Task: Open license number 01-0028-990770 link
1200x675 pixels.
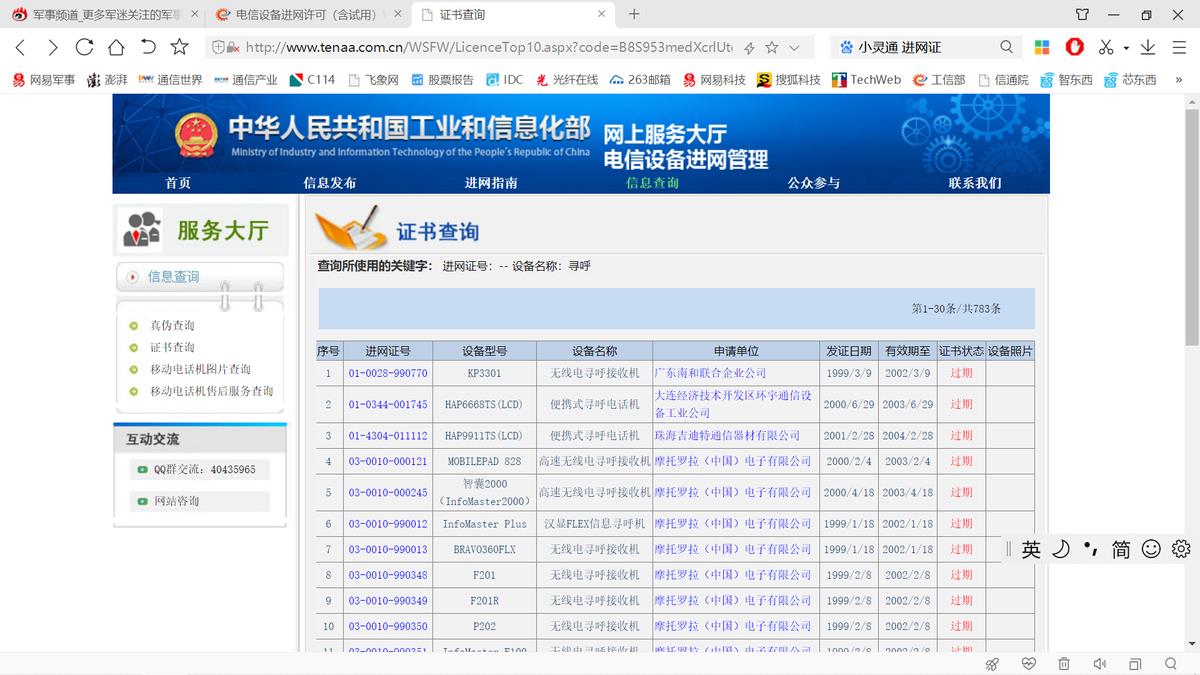Action: click(x=388, y=373)
